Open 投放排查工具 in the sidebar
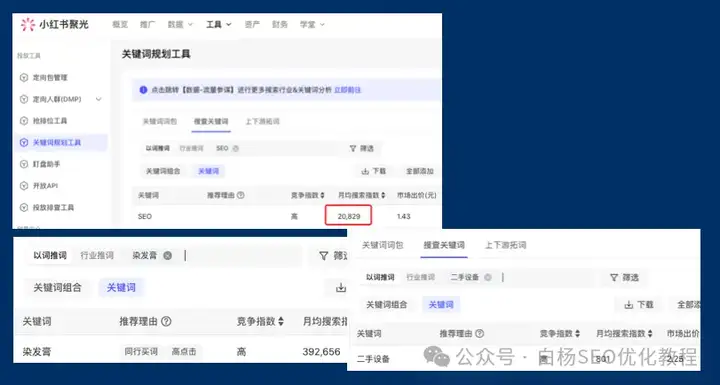 [x=47, y=207]
